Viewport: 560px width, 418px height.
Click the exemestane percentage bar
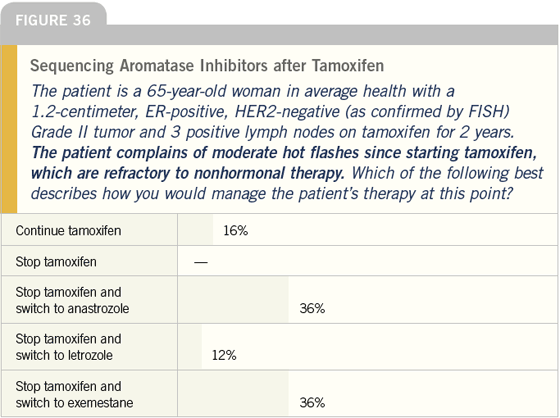pos(233,394)
